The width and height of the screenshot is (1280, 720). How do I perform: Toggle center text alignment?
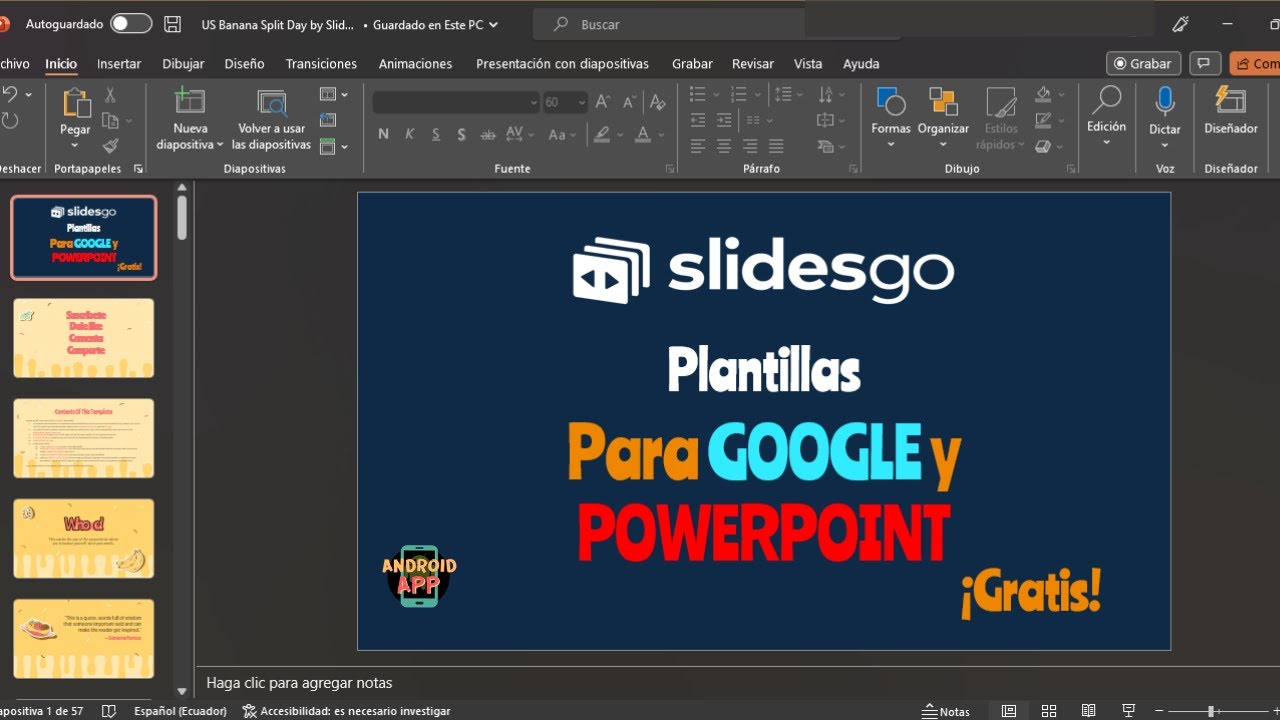coord(724,146)
